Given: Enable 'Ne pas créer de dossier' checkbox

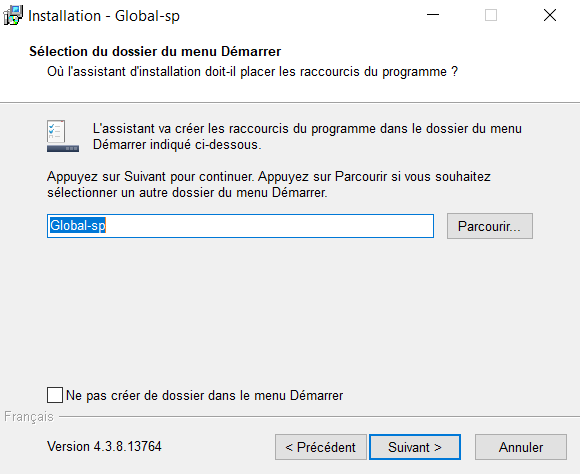Looking at the screenshot, I should point(55,395).
